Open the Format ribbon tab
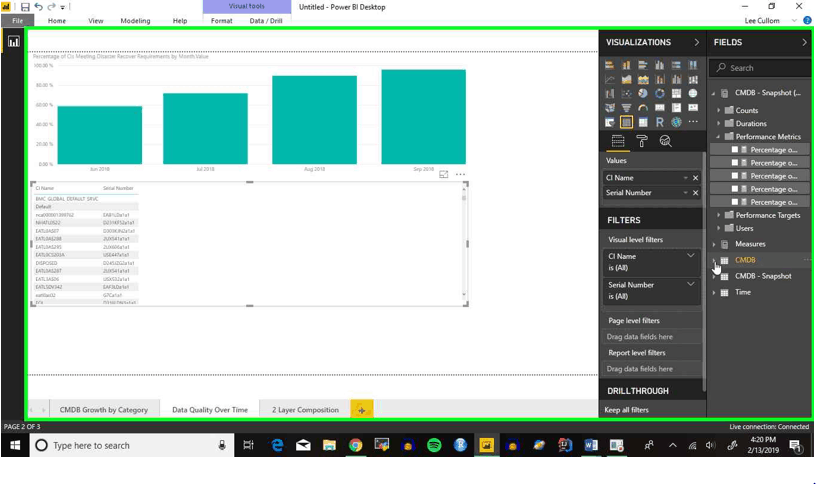816x484 pixels. pyautogui.click(x=222, y=21)
